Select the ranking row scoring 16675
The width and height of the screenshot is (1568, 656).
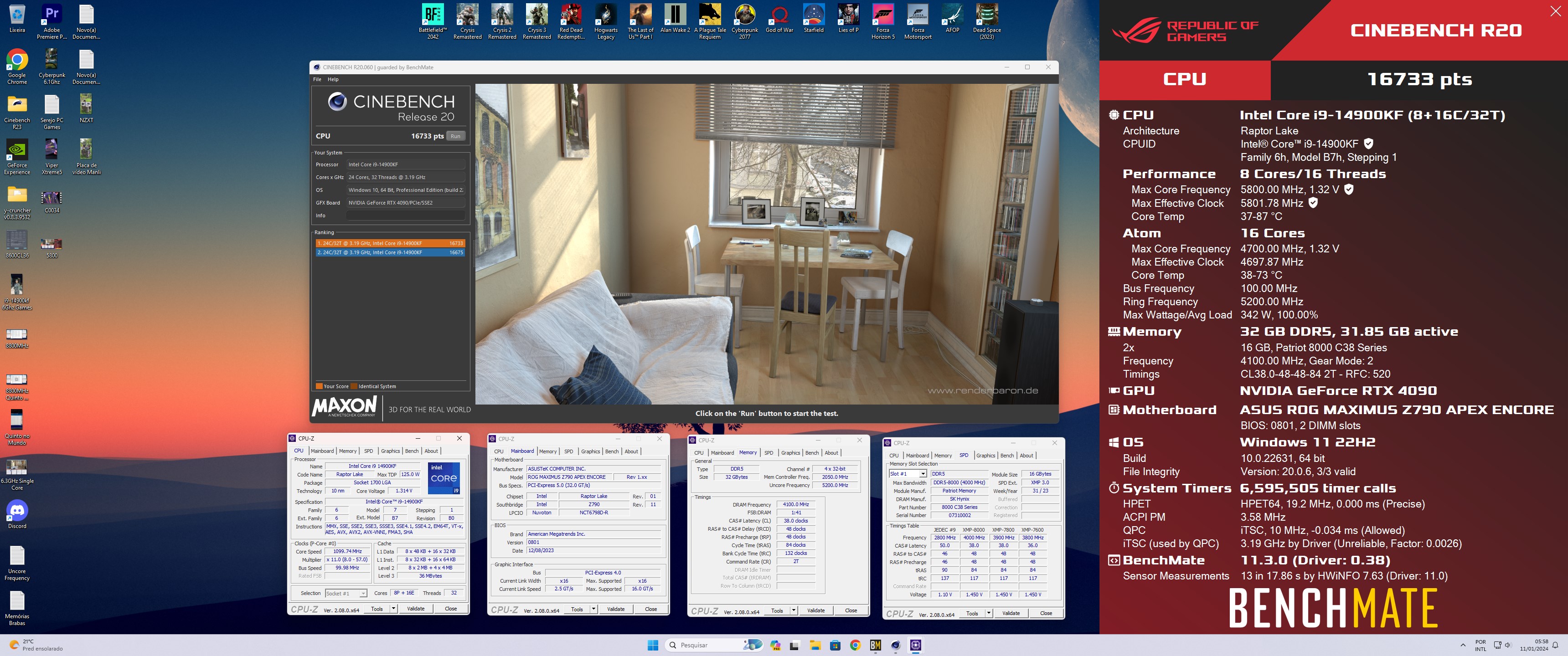[390, 252]
